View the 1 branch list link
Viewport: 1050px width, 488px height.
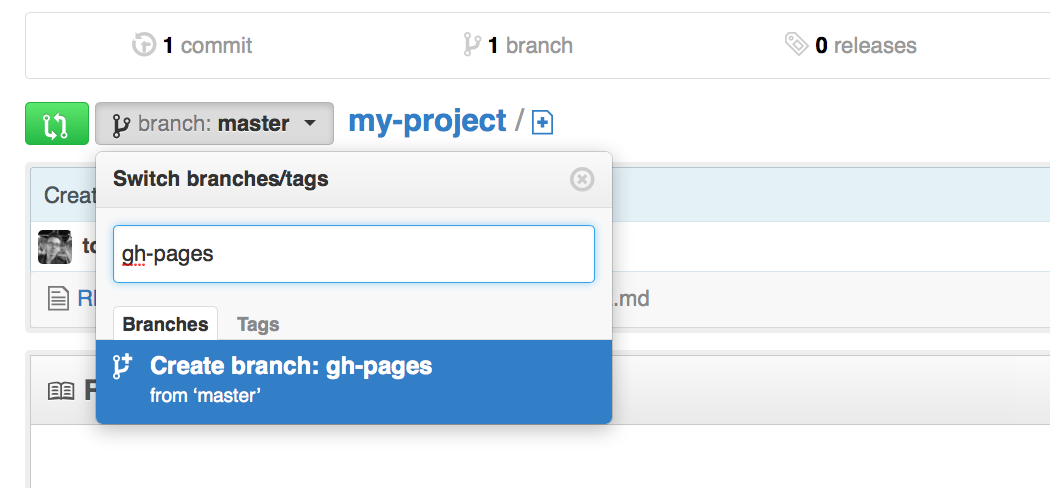518,46
